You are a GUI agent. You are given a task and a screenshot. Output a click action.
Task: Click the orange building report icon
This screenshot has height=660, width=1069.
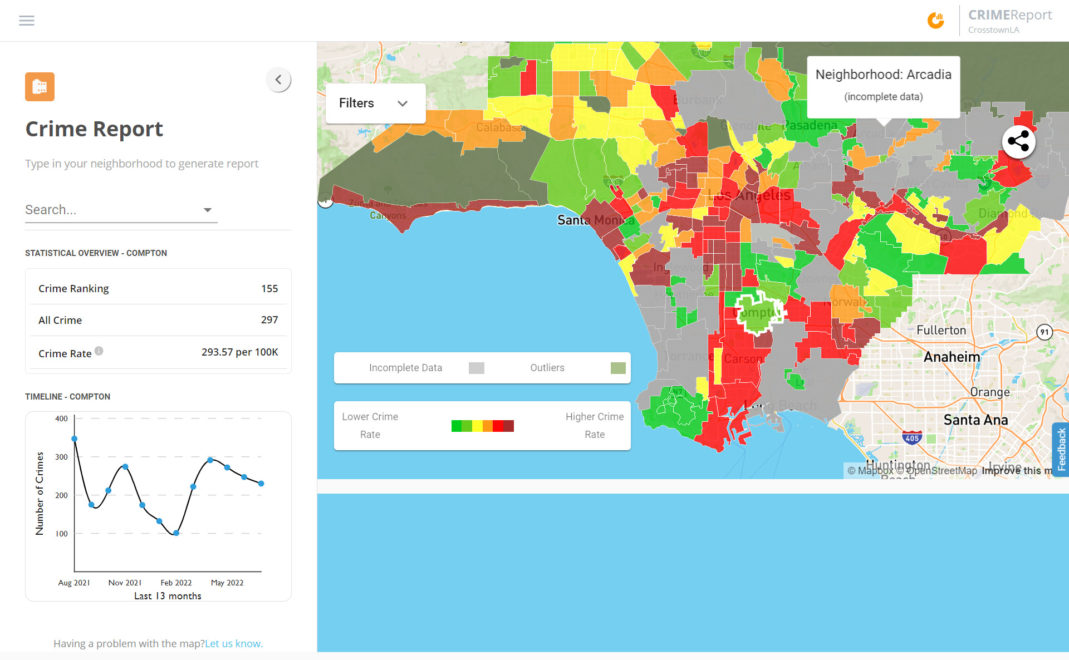tap(40, 87)
